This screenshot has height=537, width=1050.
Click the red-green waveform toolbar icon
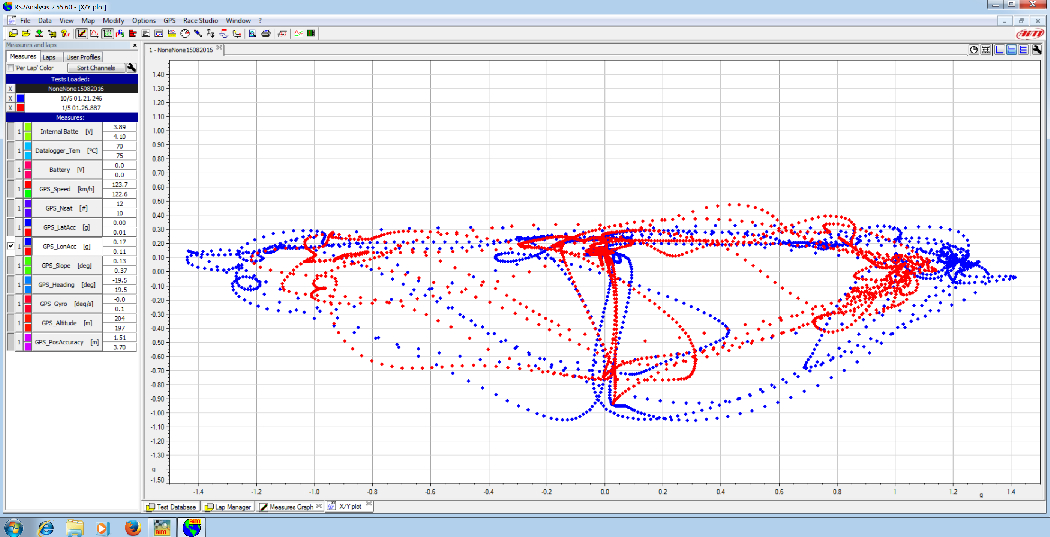tap(298, 33)
